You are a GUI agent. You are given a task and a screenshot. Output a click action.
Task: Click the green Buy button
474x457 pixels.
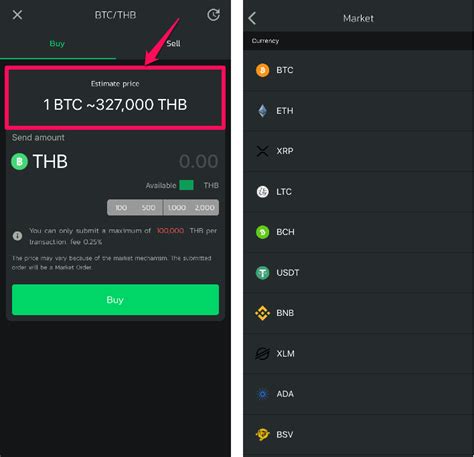115,300
